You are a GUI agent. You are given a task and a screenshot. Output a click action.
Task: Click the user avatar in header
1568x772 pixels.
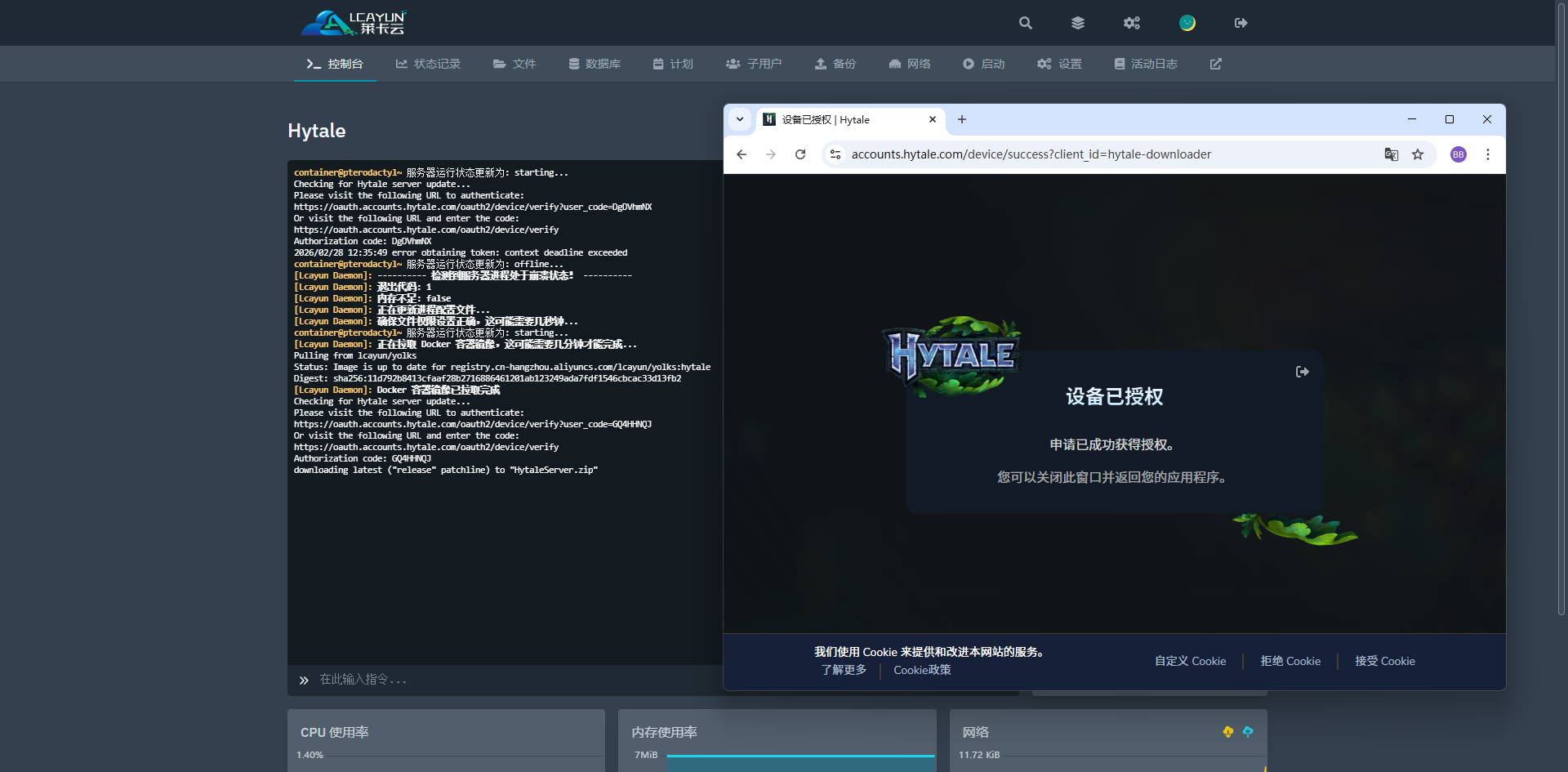pyautogui.click(x=1187, y=23)
